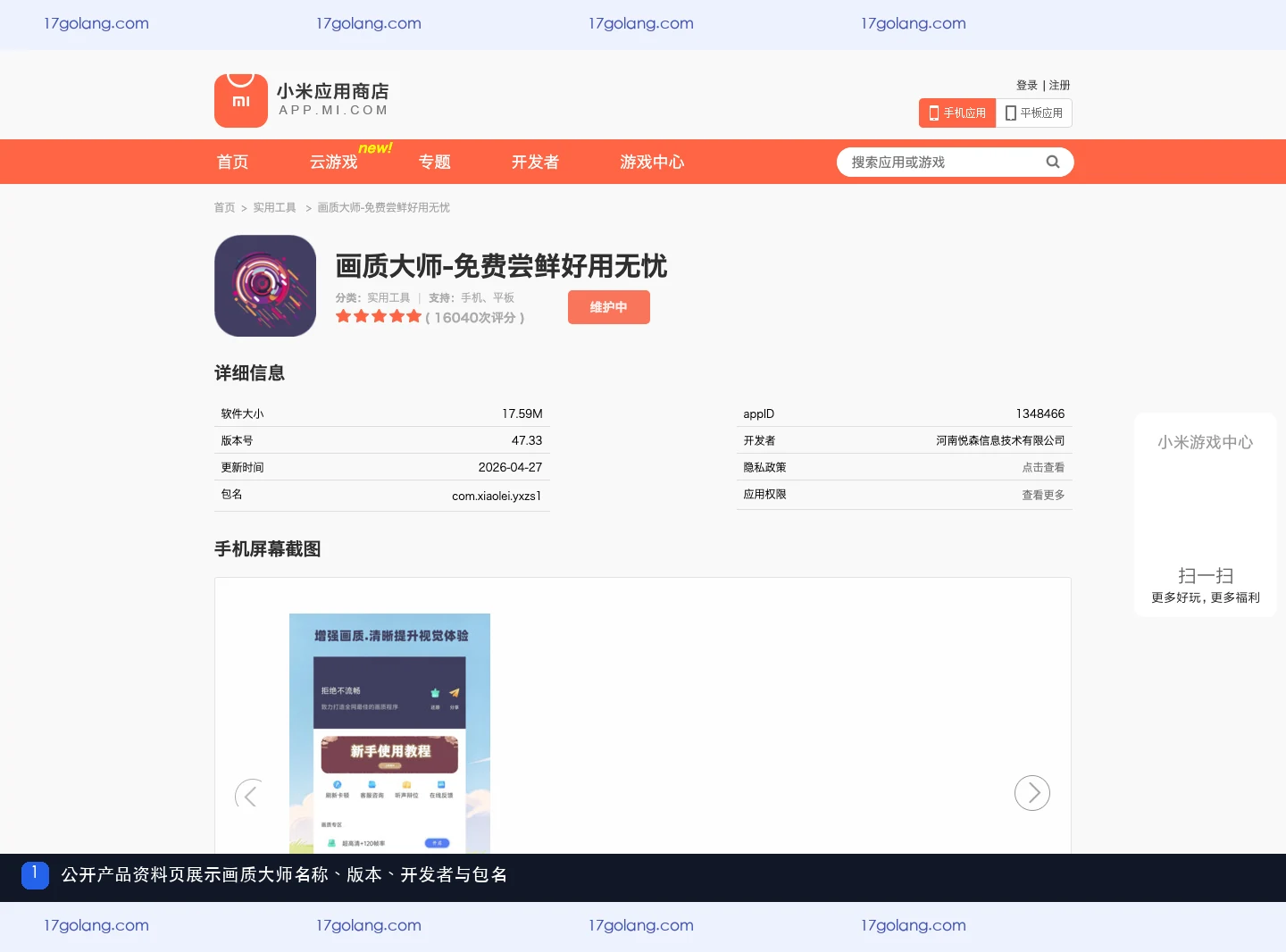Click the 维护中 button

click(609, 307)
